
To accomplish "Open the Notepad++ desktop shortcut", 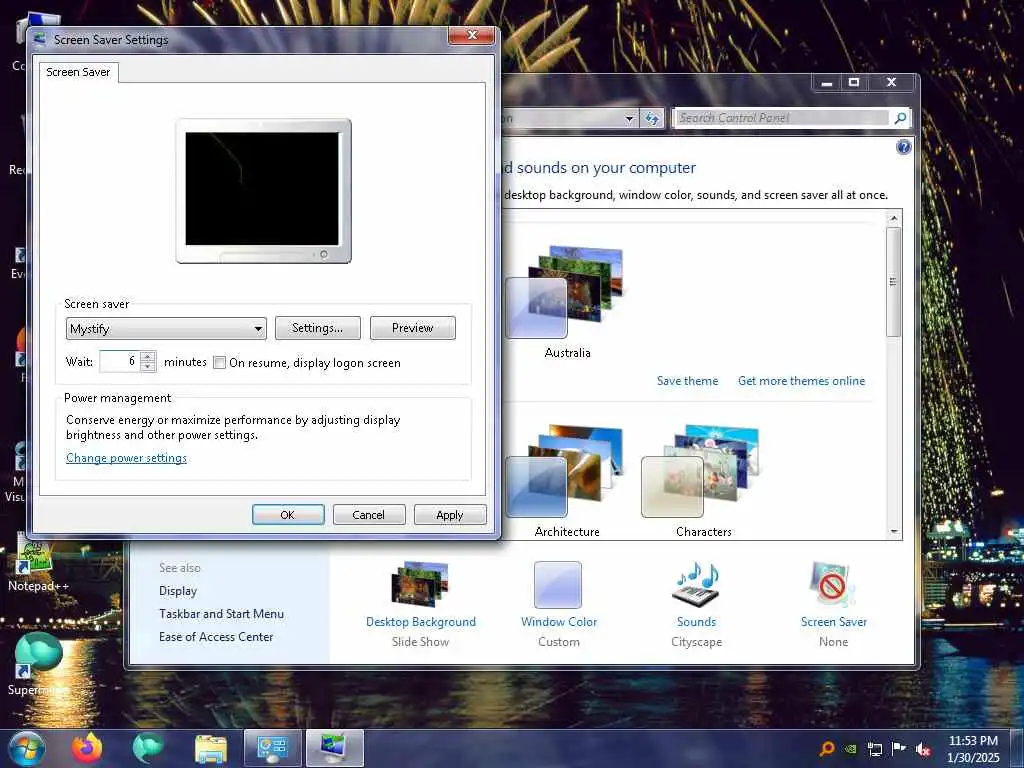I will tap(38, 562).
